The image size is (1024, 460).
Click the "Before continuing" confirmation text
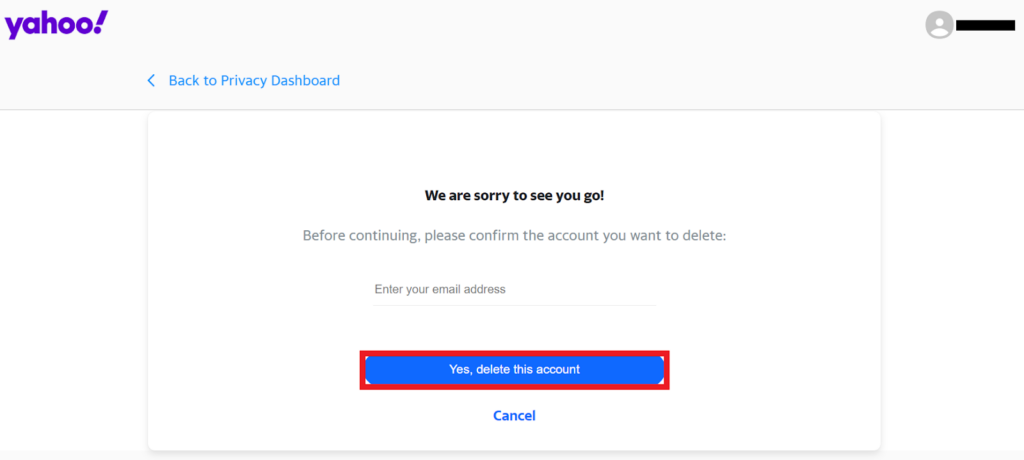(514, 236)
